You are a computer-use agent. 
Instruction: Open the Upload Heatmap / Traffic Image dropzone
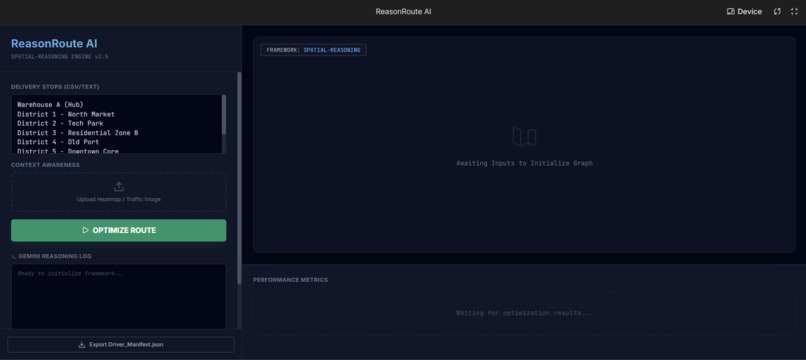point(118,192)
